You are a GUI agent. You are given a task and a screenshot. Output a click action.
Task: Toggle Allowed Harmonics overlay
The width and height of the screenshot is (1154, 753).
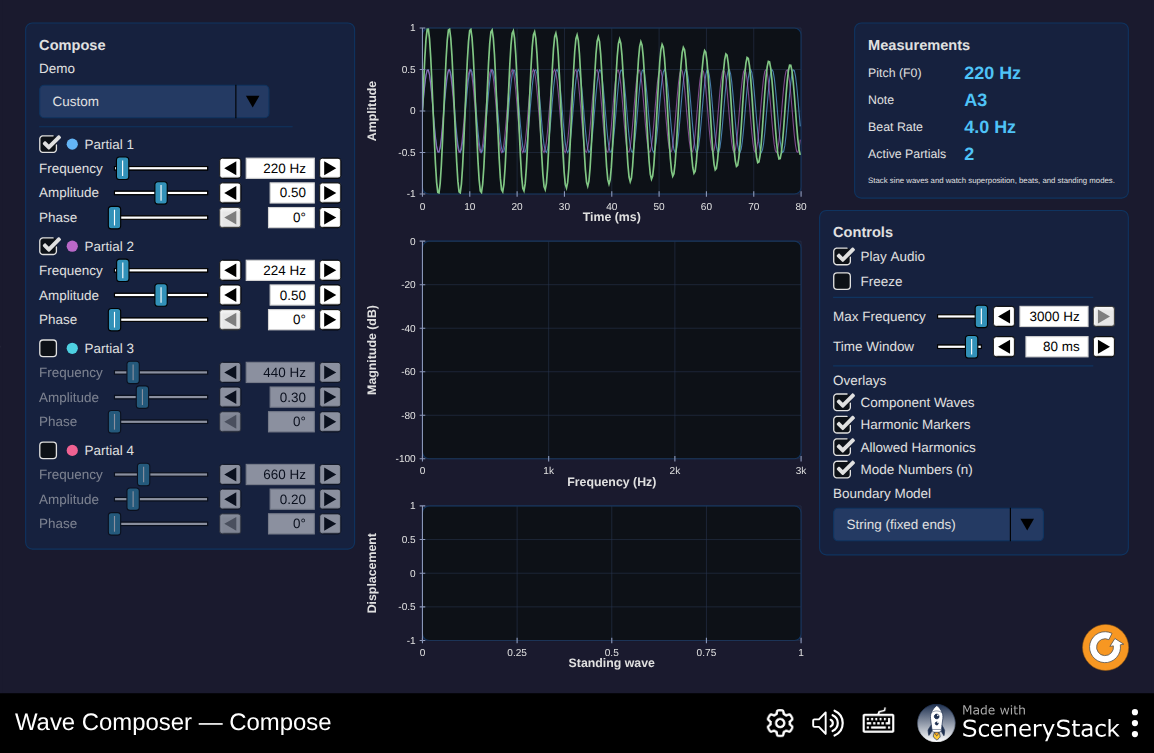[843, 447]
